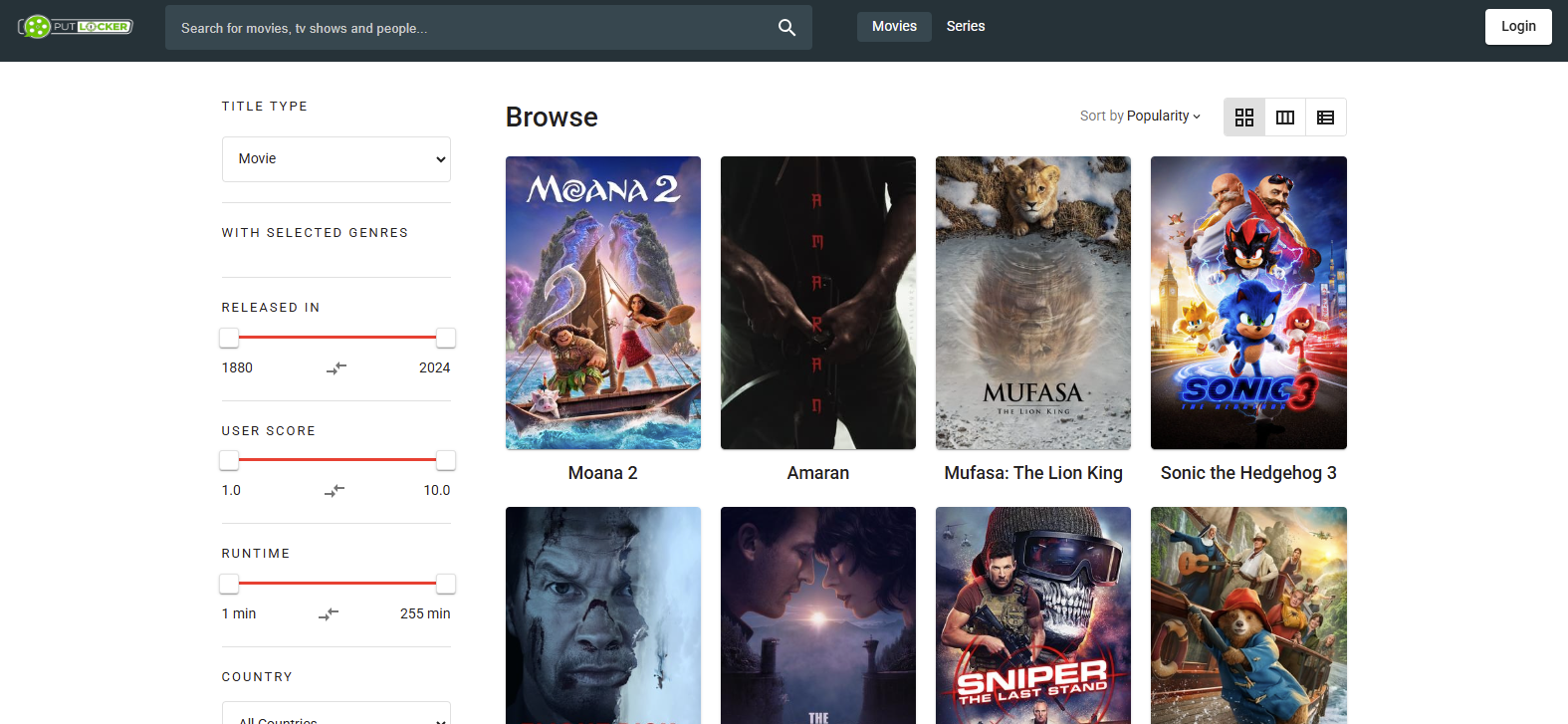Click the Released In swap arrows icon

[336, 367]
